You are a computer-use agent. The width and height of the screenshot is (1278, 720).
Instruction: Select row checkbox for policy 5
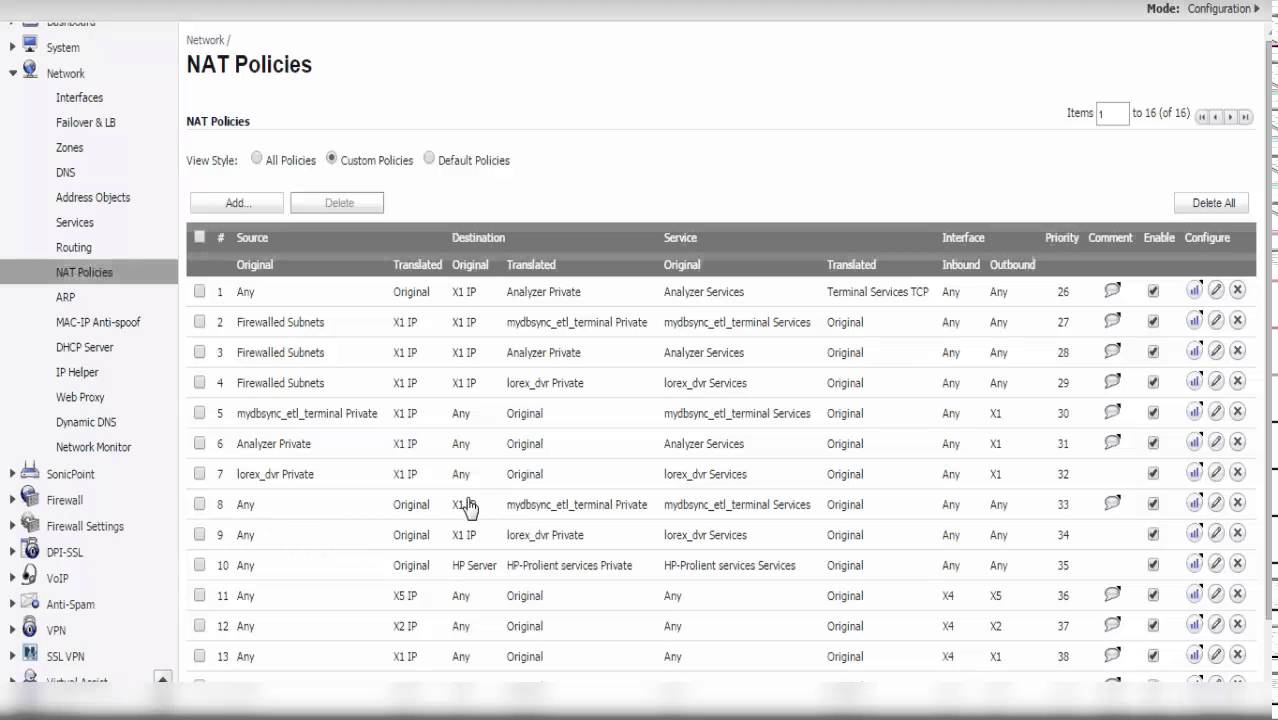tap(200, 412)
